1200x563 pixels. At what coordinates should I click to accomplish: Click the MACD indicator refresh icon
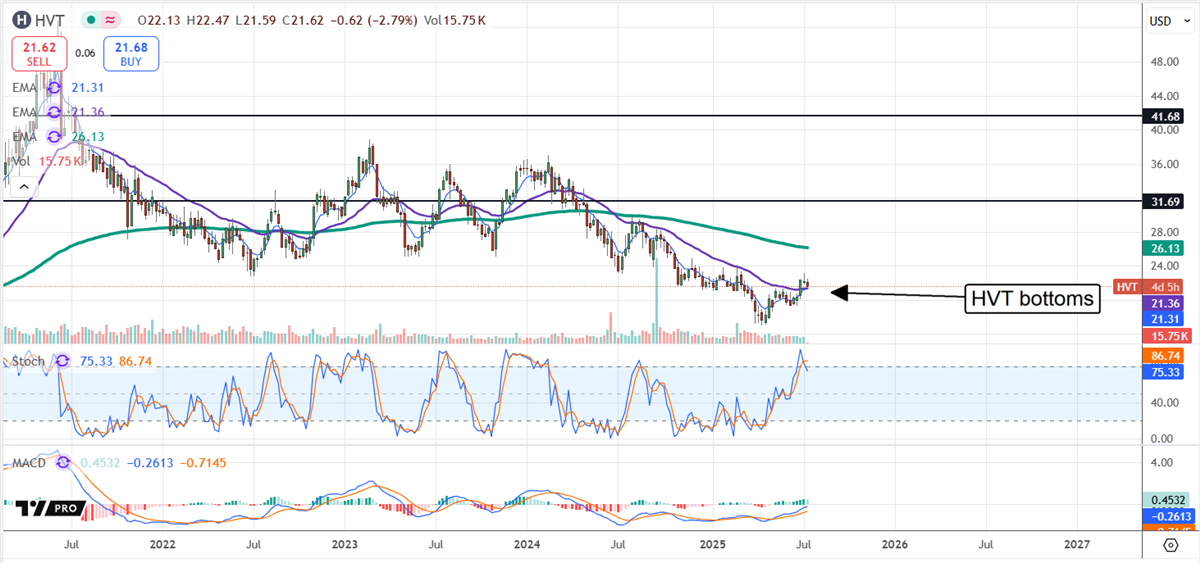(x=65, y=464)
